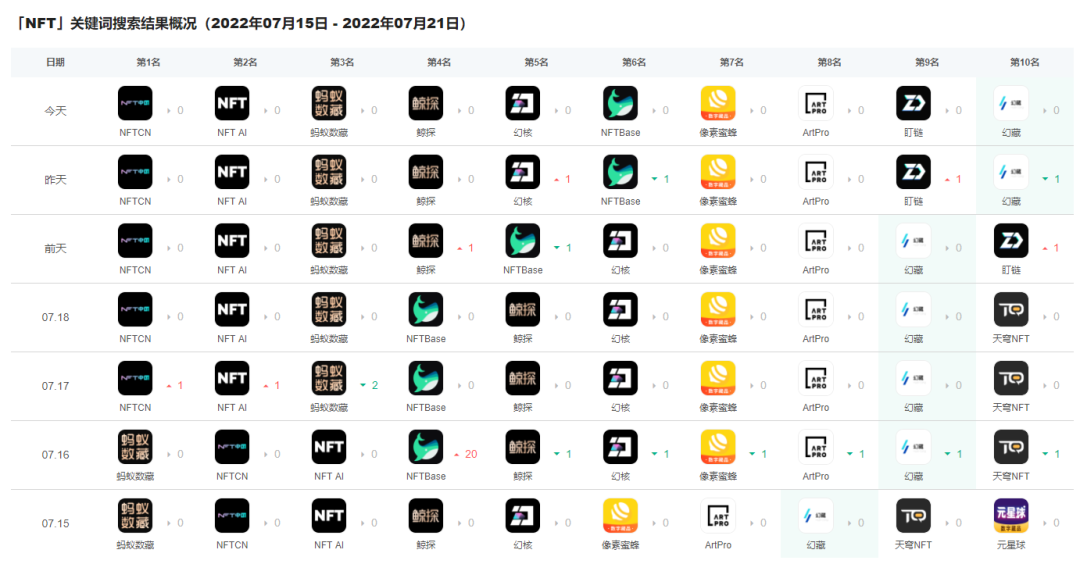Screen dimensions: 1080x564
Task: Click the 日期 column header
Action: pyautogui.click(x=55, y=62)
